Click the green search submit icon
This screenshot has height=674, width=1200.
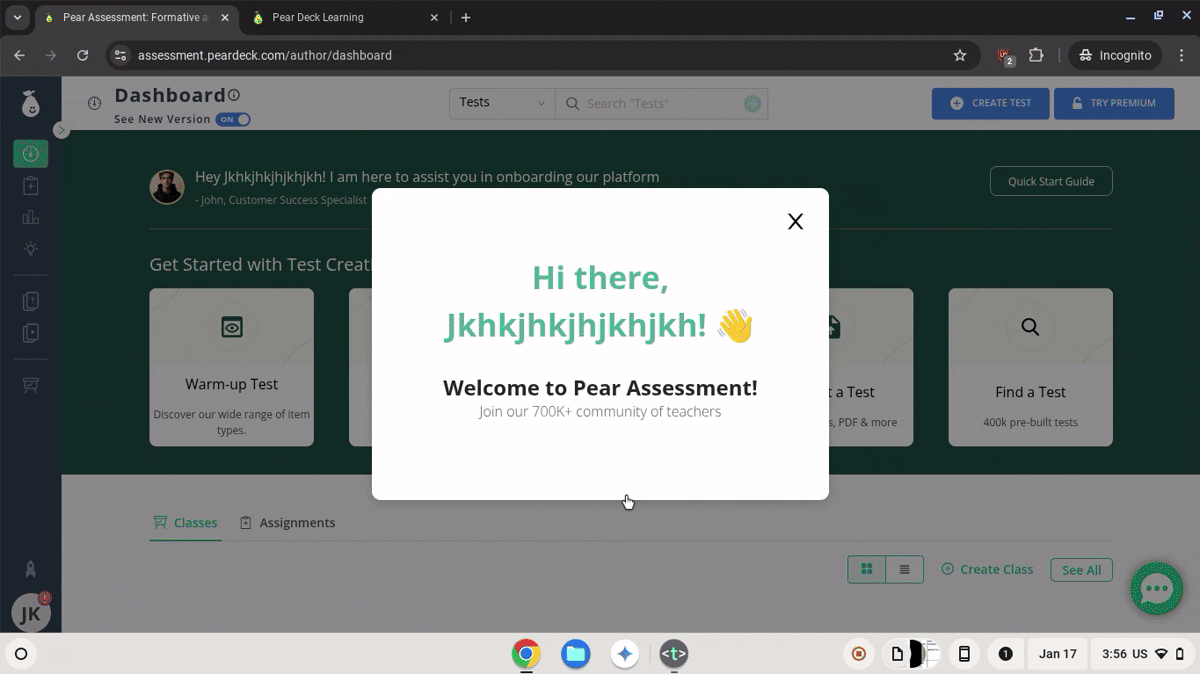click(753, 103)
